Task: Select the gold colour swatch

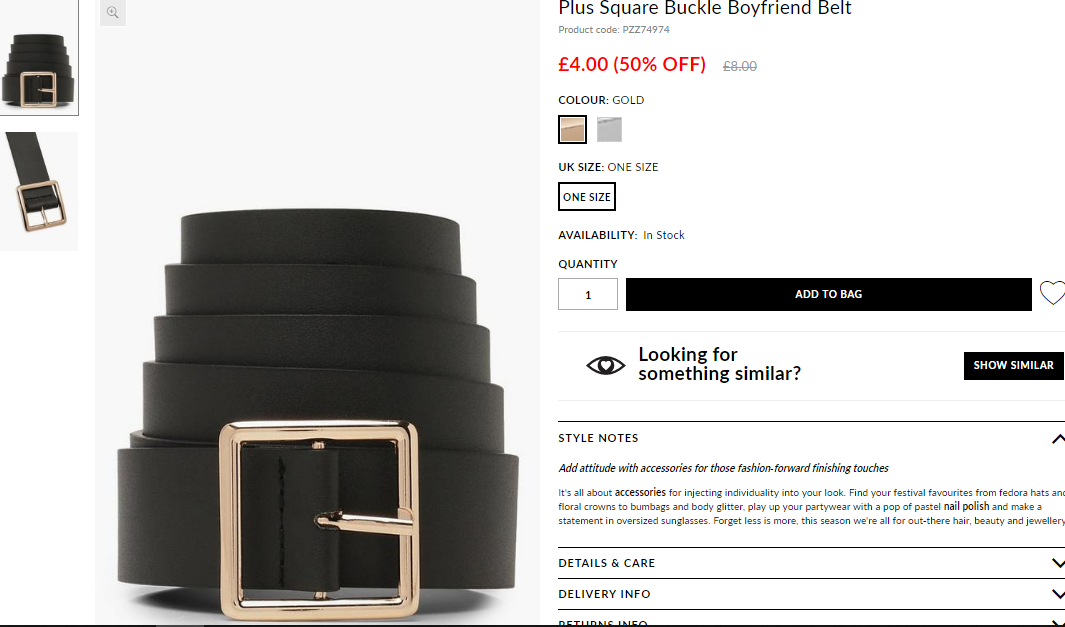Action: [x=573, y=129]
